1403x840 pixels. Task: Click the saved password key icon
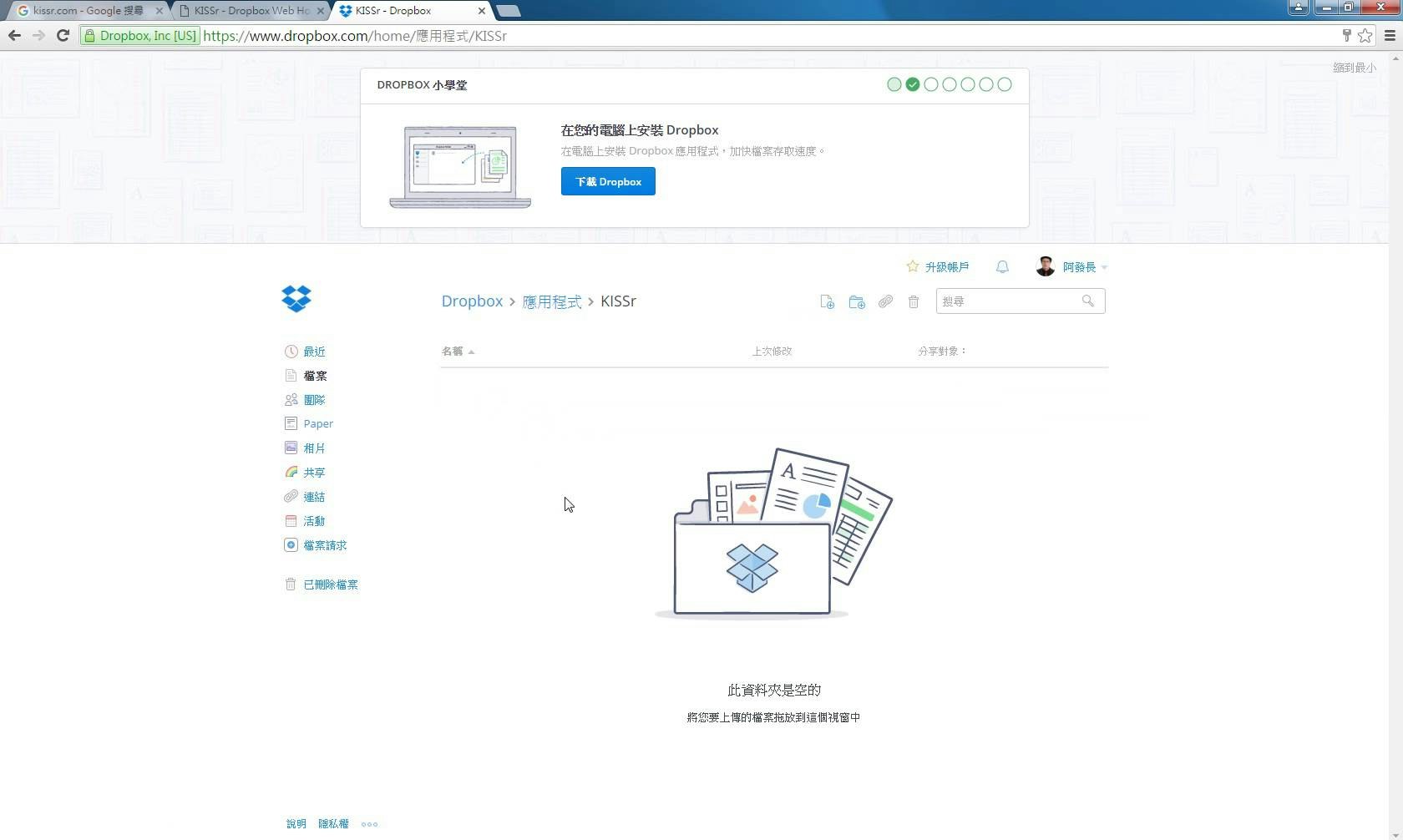pyautogui.click(x=1346, y=35)
